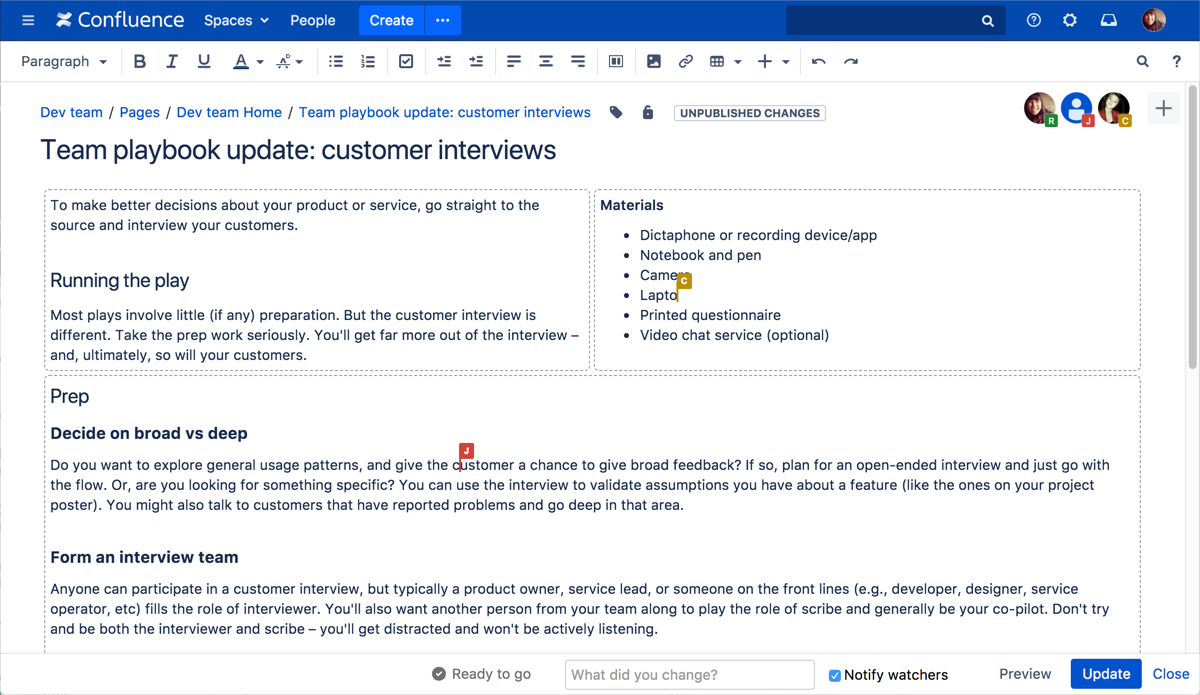Click the 'Ready to go' status indicator

tap(481, 674)
